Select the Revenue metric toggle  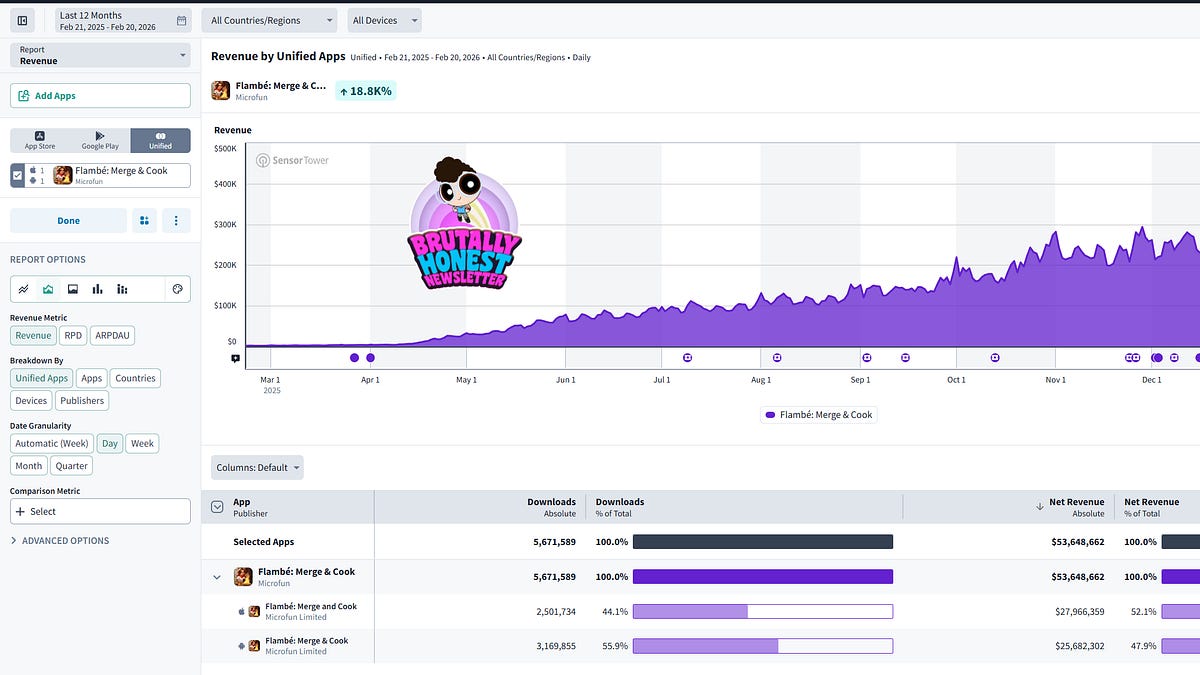pyautogui.click(x=33, y=336)
